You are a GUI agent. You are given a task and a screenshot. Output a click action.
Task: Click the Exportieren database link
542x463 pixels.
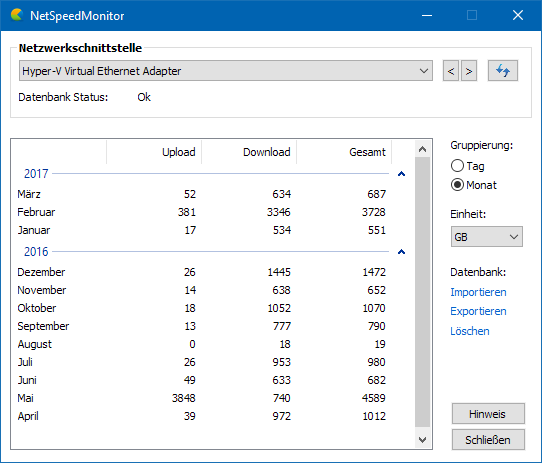point(478,311)
